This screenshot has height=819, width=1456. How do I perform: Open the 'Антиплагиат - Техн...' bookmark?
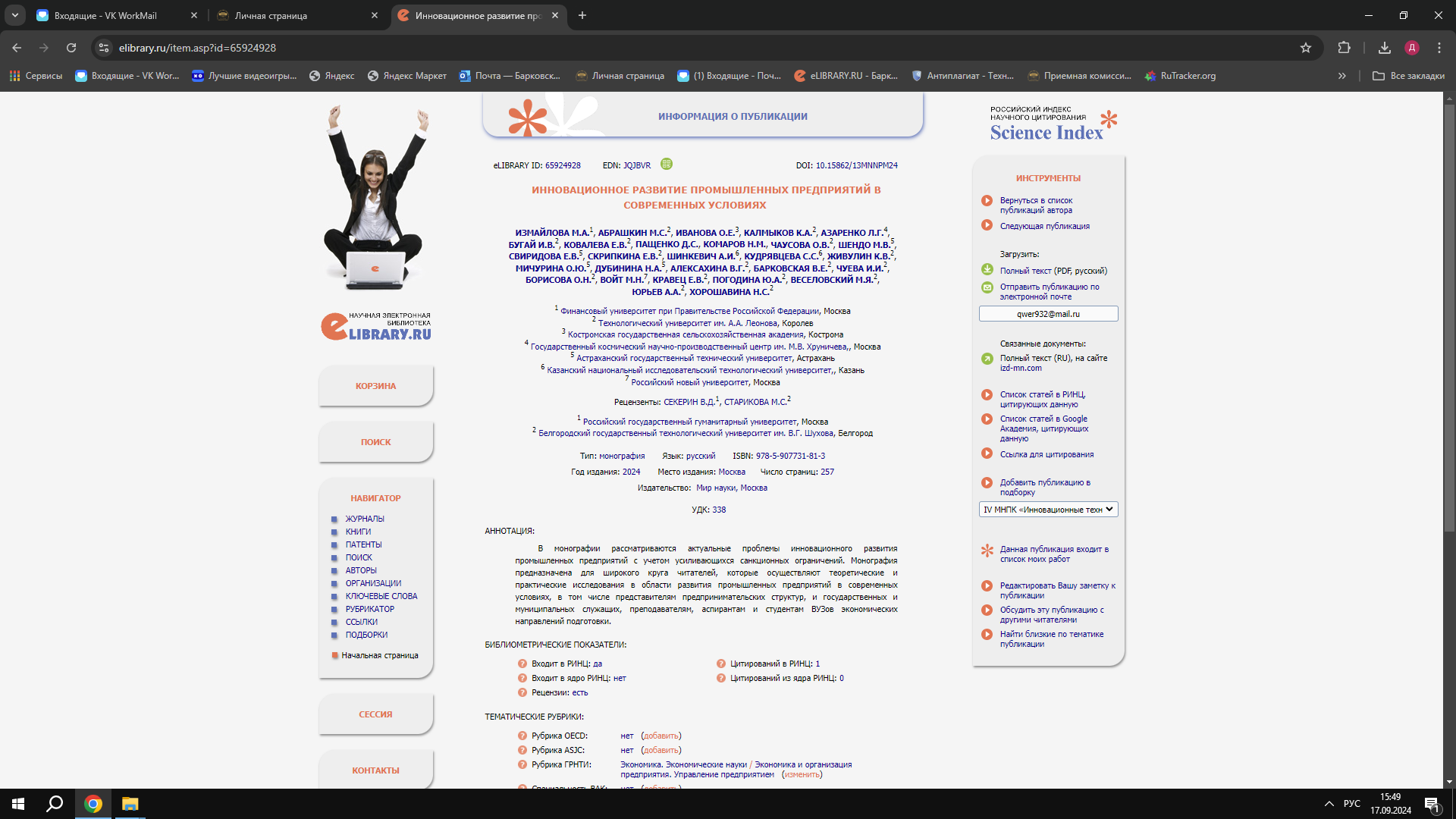[x=962, y=76]
